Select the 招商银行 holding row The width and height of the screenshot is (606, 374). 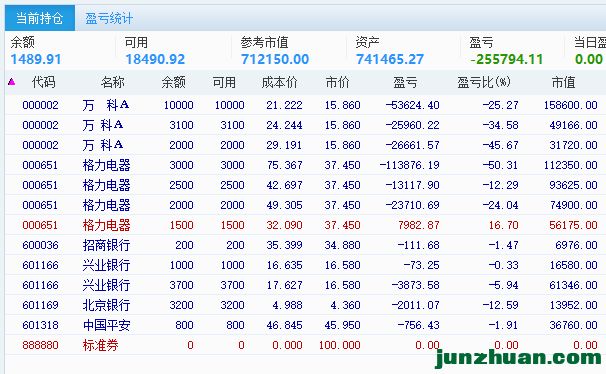305,245
